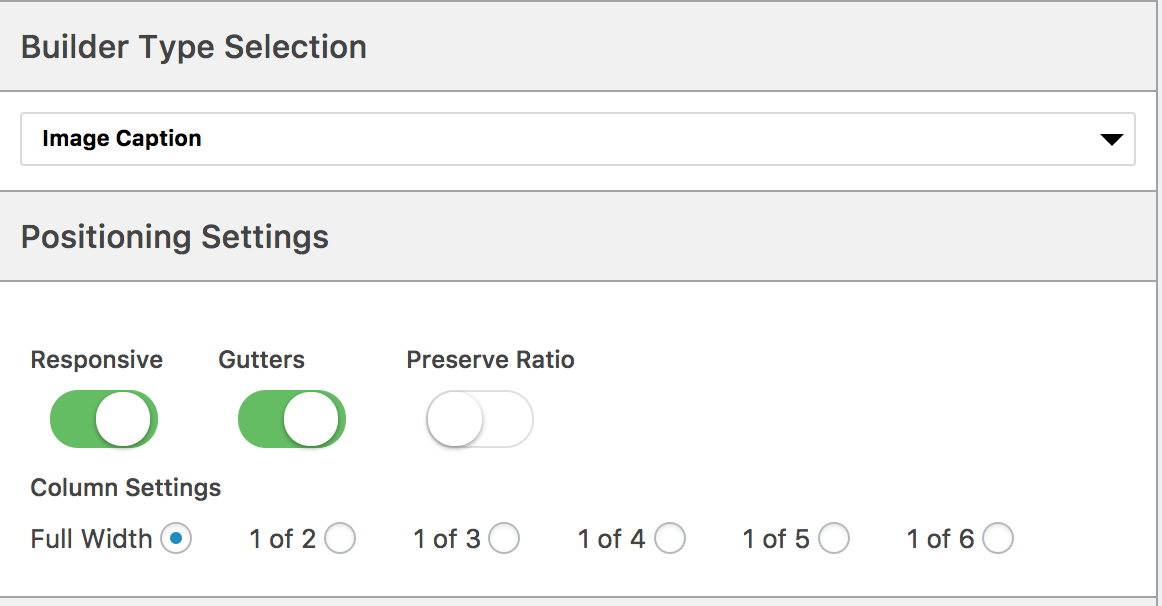Click the Preserve Ratio label text
Image resolution: width=1162 pixels, height=606 pixels.
point(491,359)
